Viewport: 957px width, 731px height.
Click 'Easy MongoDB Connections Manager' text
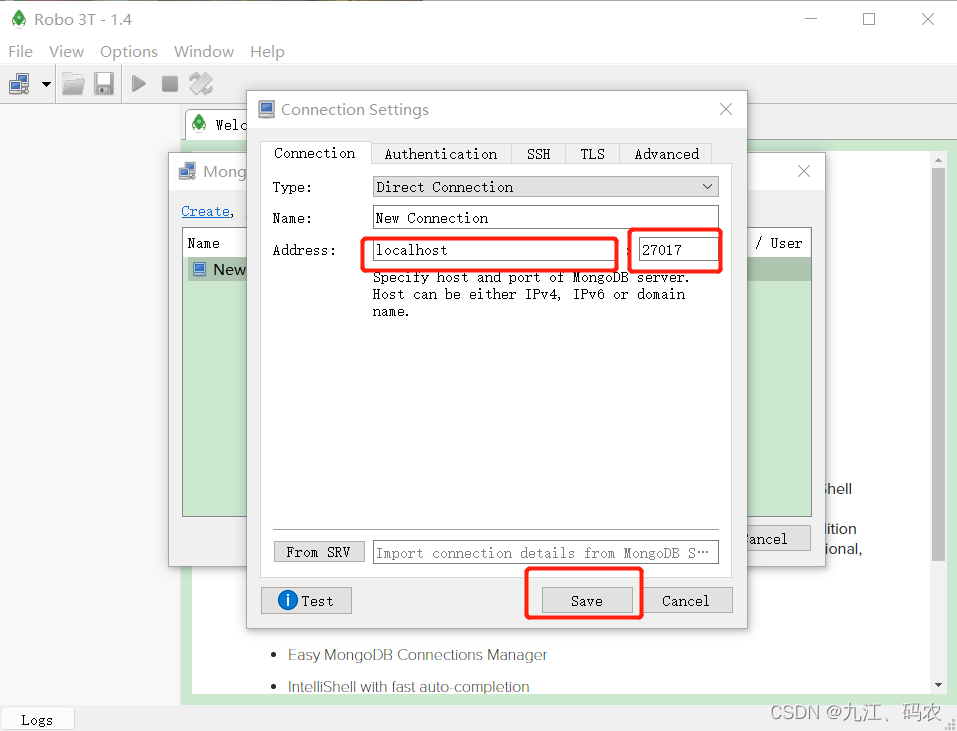[x=417, y=655]
